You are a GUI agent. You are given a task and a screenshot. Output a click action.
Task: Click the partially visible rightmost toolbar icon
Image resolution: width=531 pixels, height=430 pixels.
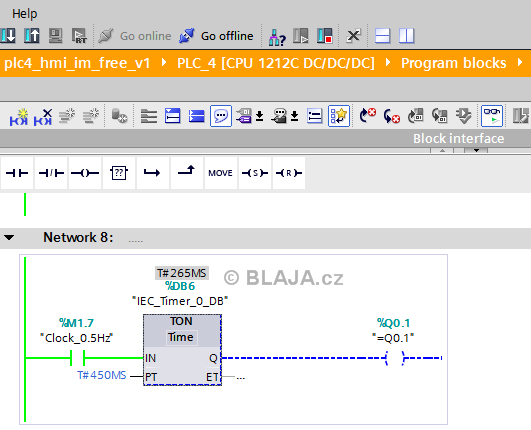pyautogui.click(x=521, y=116)
